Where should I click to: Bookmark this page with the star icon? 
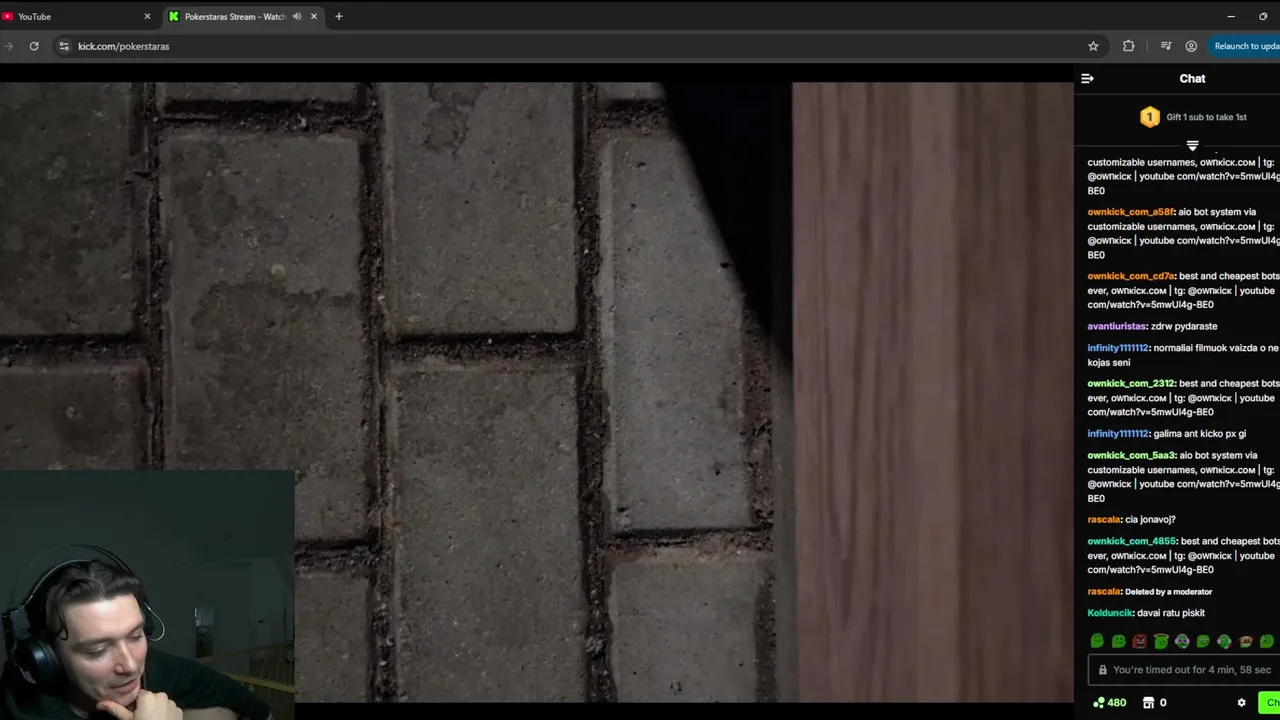(1093, 46)
